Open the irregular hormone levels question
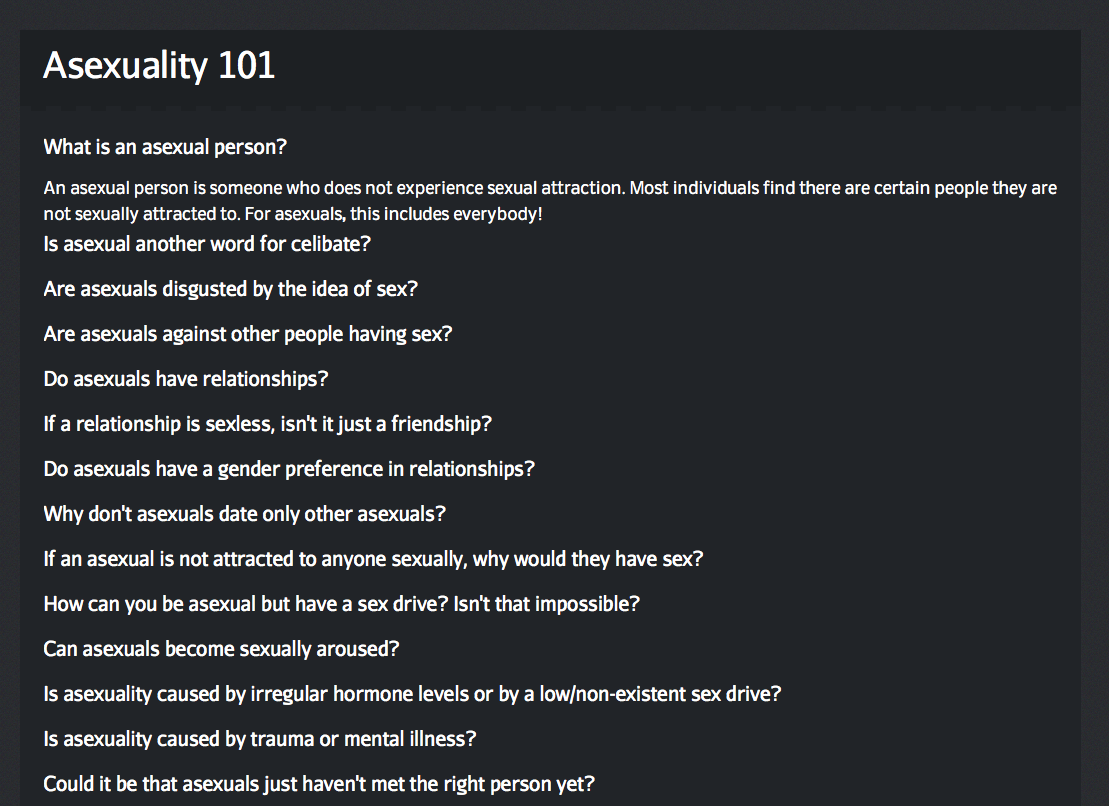The width and height of the screenshot is (1109, 806). (x=412, y=694)
